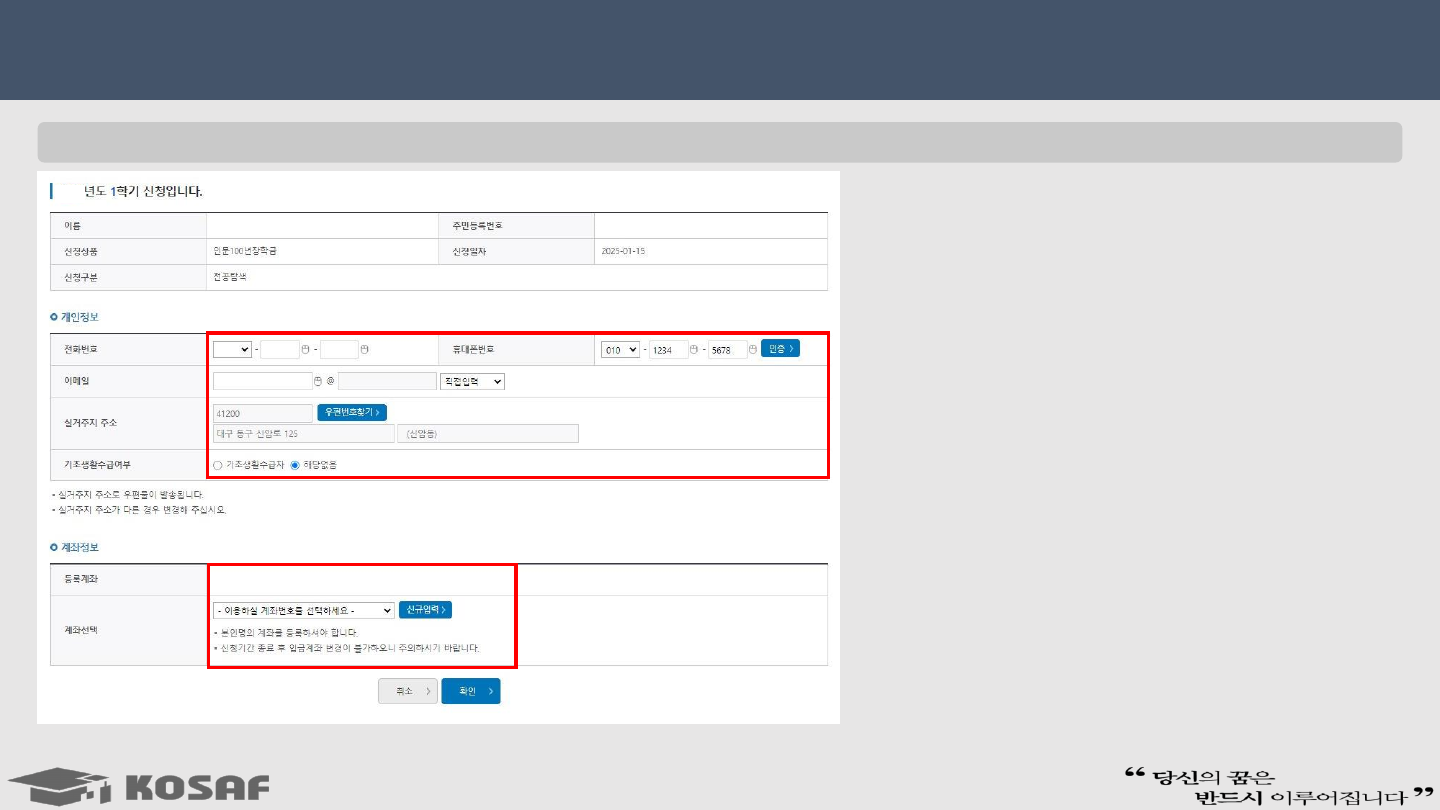The height and width of the screenshot is (810, 1440).
Task: Click the 취소 cancel button
Action: point(407,691)
